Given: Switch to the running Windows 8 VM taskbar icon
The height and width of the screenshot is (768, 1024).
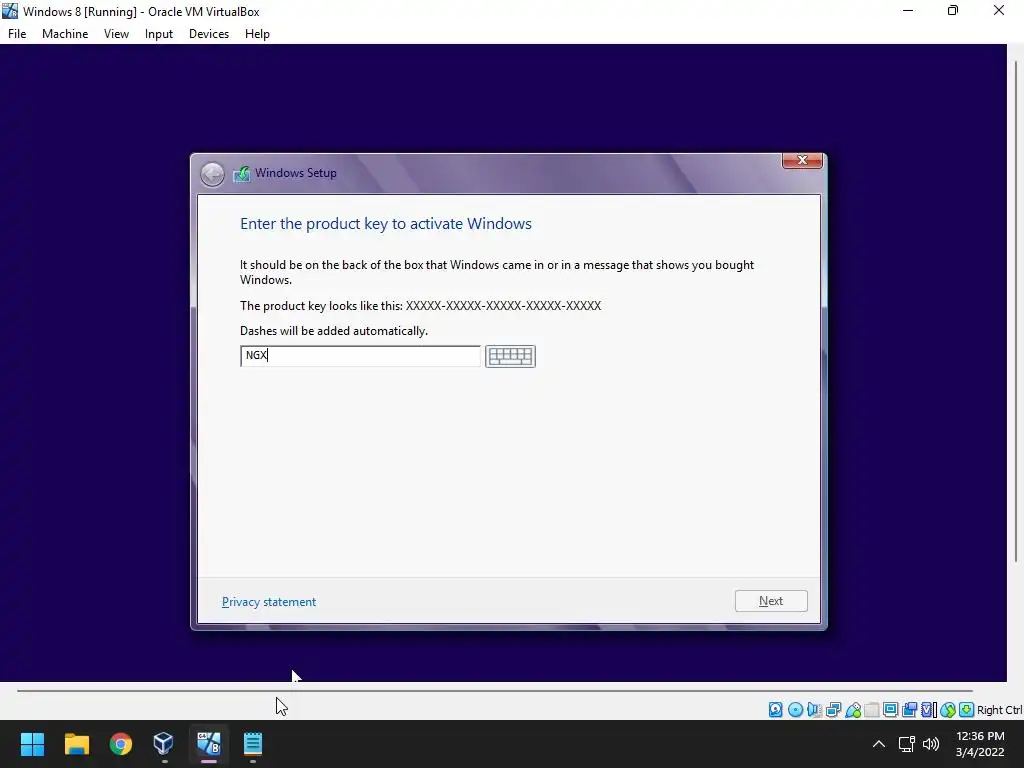Looking at the screenshot, I should pos(208,744).
